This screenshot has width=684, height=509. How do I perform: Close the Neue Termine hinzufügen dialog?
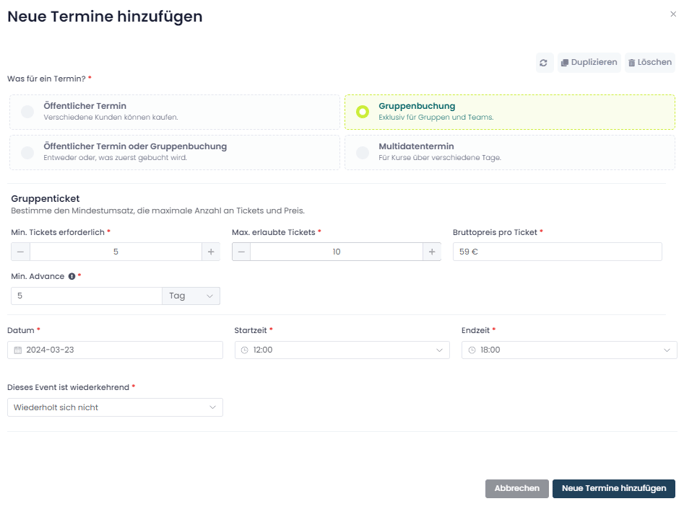pos(673,14)
